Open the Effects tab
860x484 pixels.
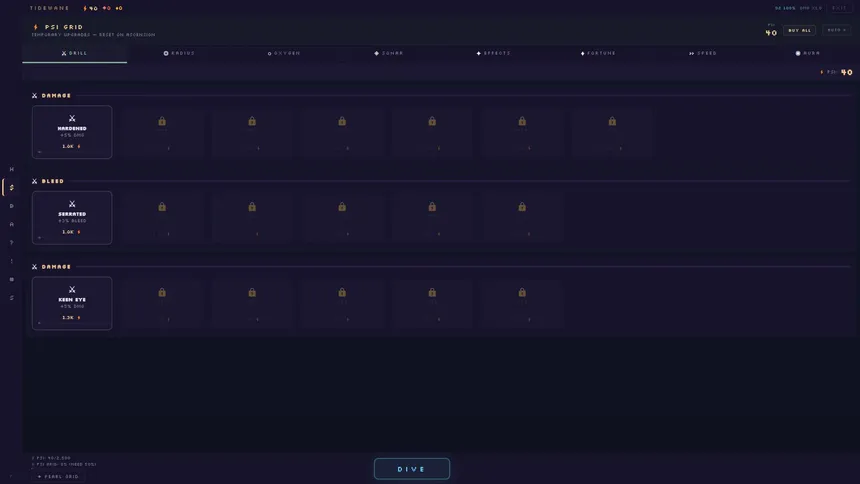pyautogui.click(x=494, y=53)
